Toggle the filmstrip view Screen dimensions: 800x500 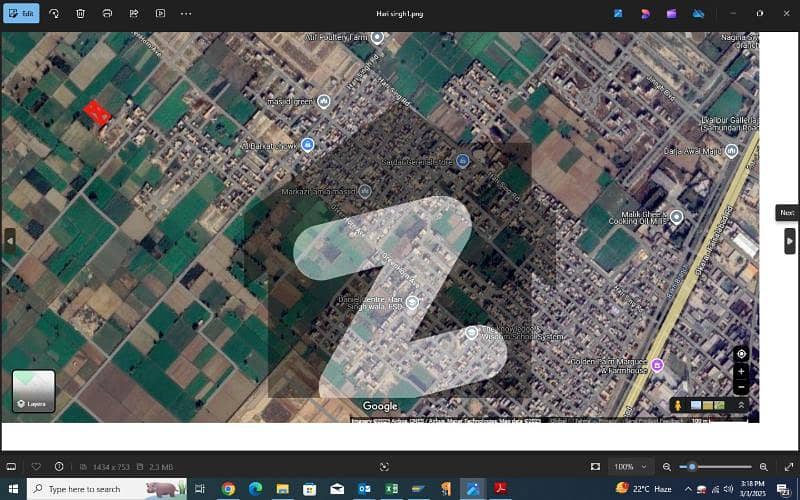coord(12,467)
